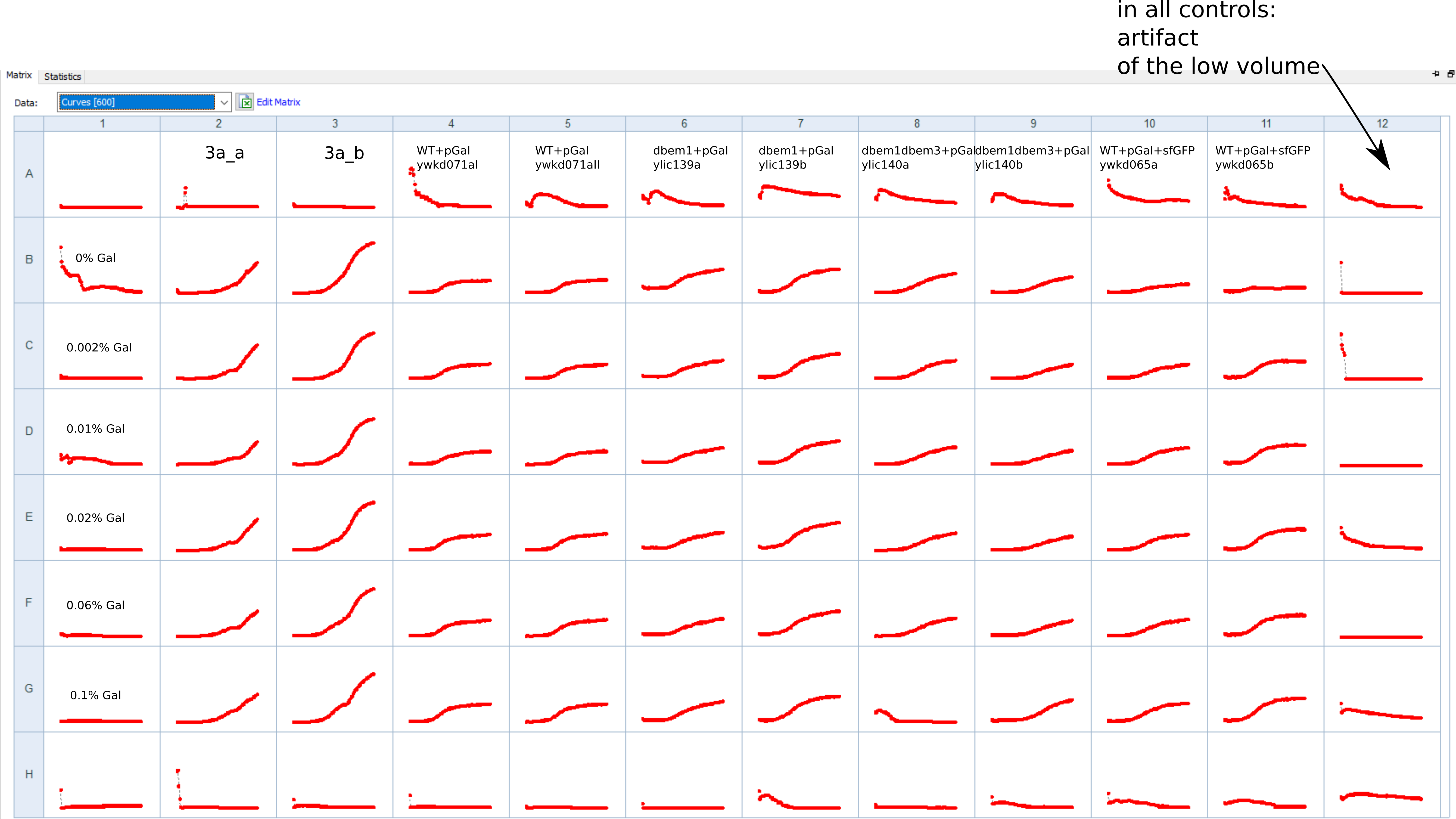Image resolution: width=1456 pixels, height=819 pixels.
Task: Select row F header
Action: 29,603
